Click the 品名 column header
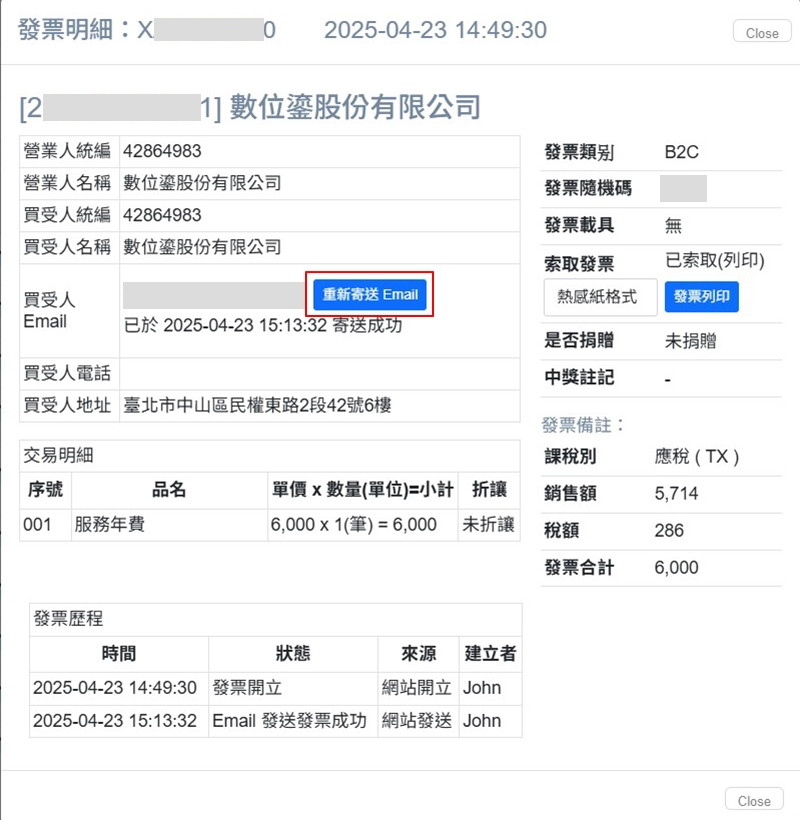 coord(169,490)
